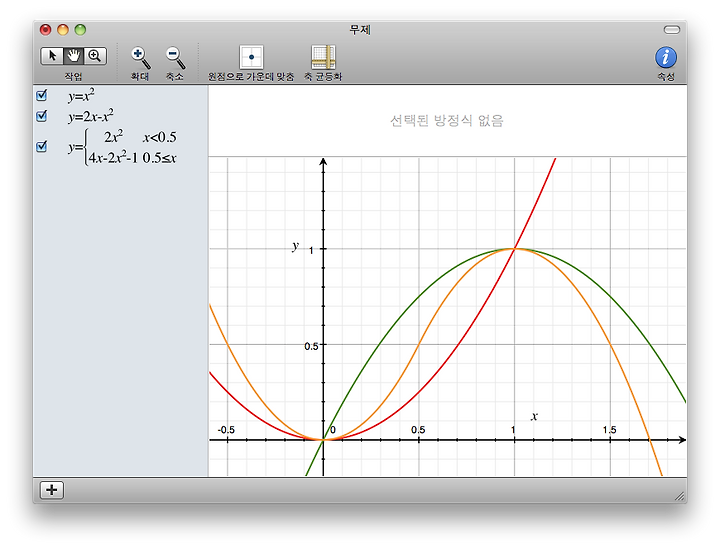Click the x-axis label -0.5

(226, 430)
